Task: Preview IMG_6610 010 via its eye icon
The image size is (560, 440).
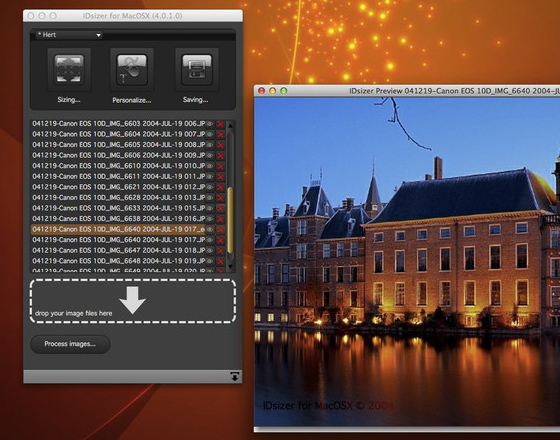Action: [x=210, y=166]
